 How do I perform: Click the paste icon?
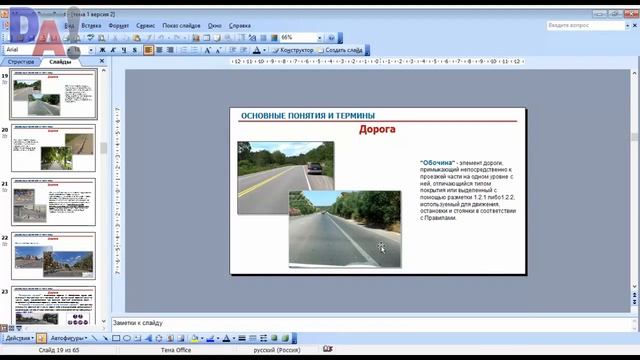[x=136, y=38]
